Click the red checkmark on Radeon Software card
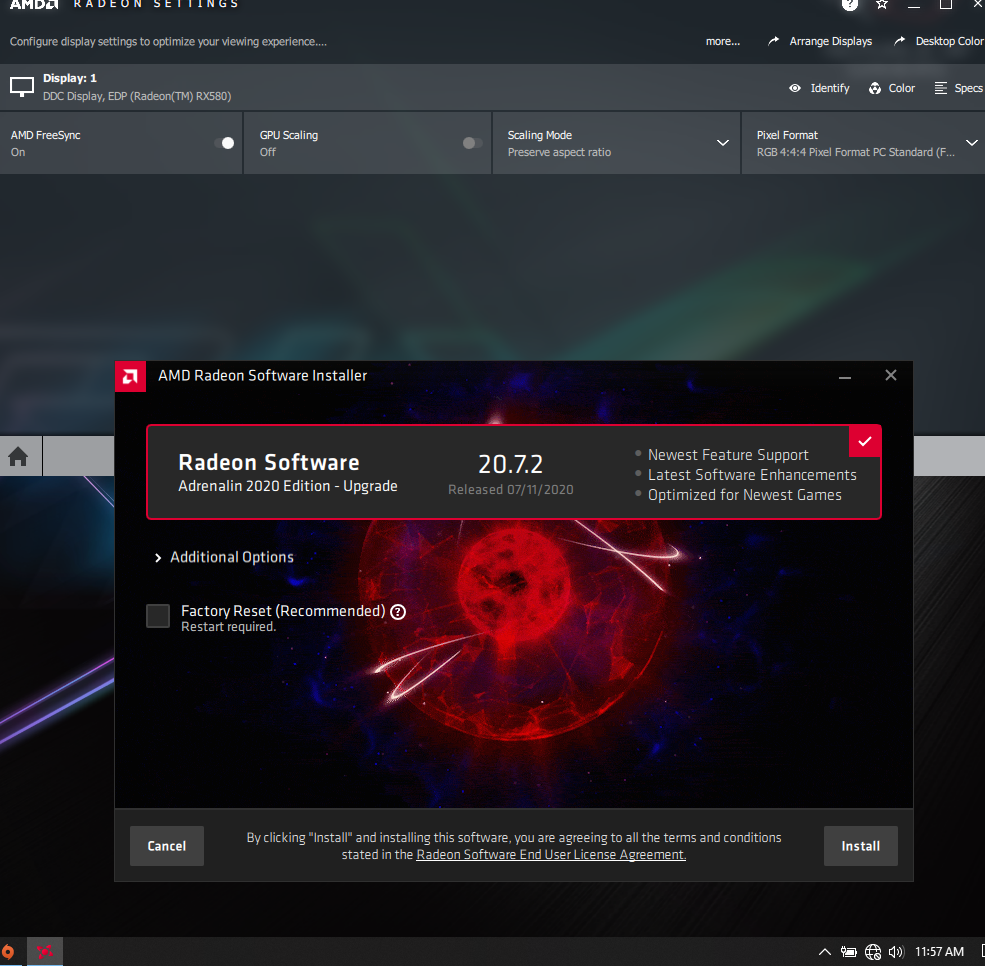The image size is (985, 966). 865,442
